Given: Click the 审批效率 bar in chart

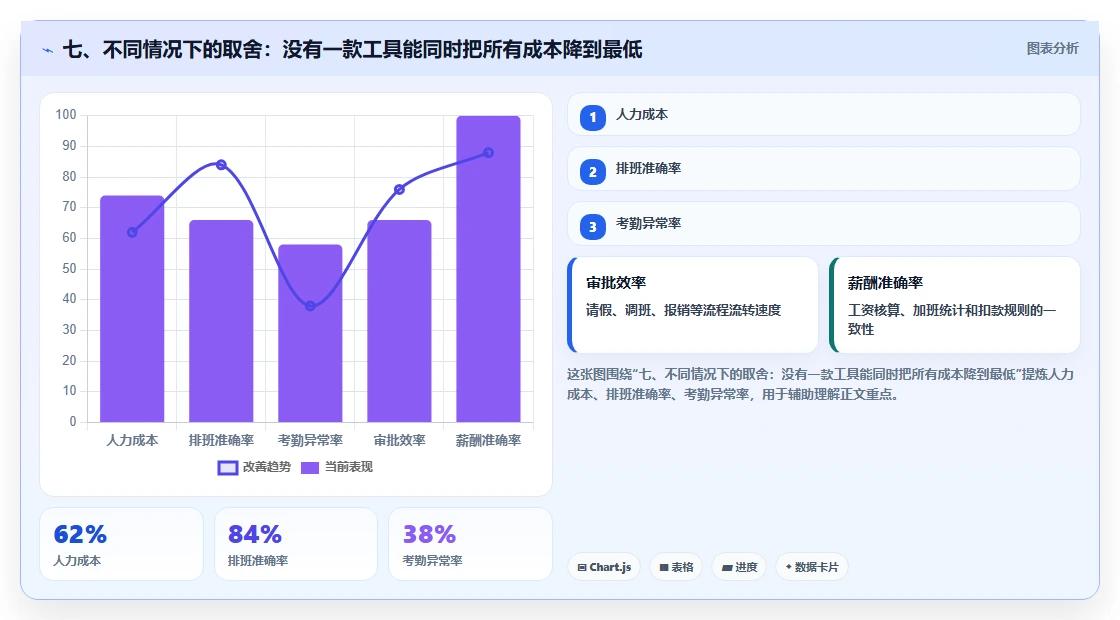Looking at the screenshot, I should coord(399,321).
